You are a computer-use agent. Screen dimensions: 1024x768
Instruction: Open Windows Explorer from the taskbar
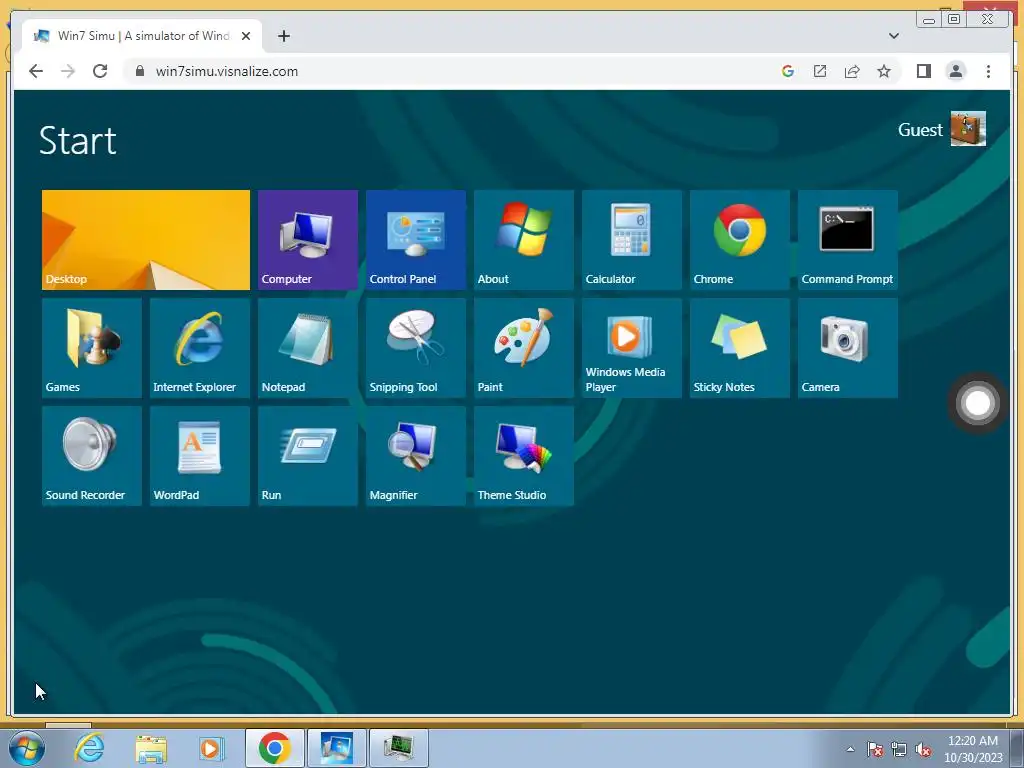pos(151,748)
